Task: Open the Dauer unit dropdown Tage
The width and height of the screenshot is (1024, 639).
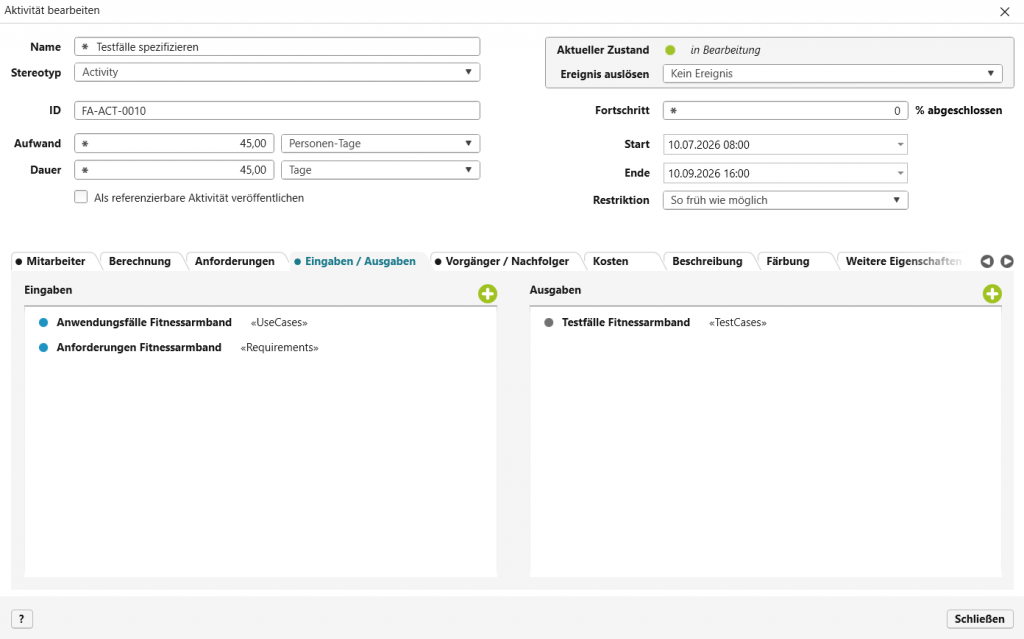Action: coord(380,170)
